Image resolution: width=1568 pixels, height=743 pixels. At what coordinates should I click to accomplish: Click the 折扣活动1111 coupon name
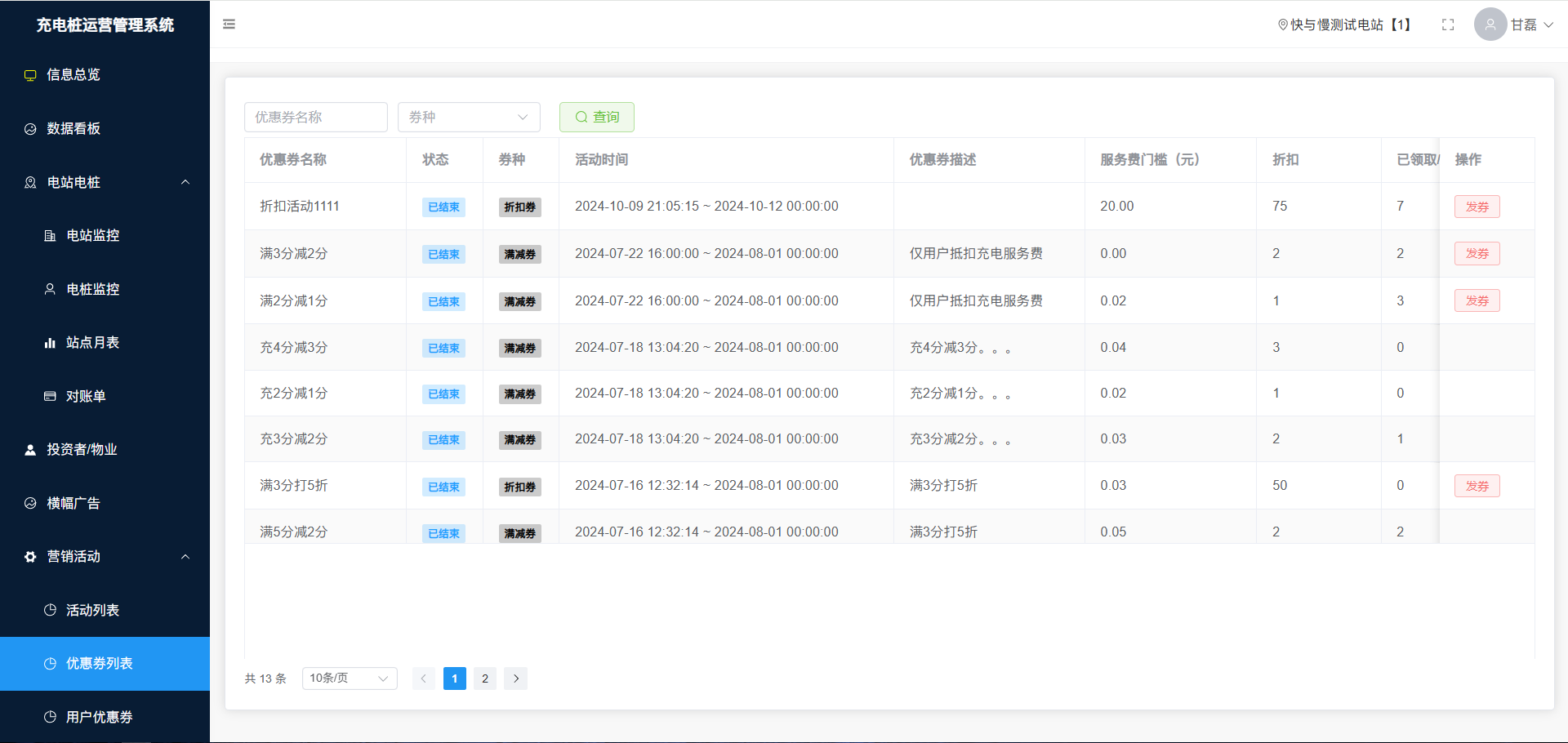300,206
